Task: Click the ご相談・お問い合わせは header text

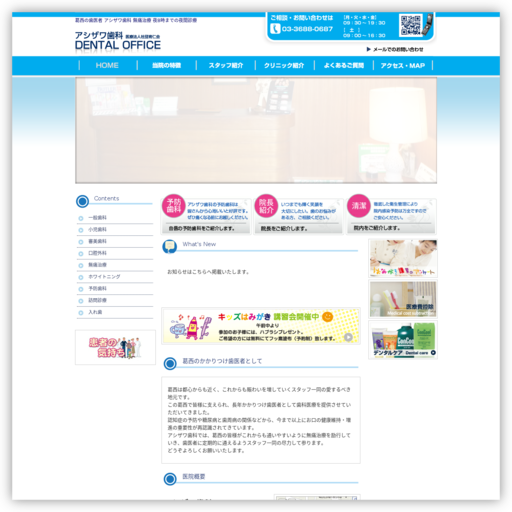Action: tap(302, 18)
